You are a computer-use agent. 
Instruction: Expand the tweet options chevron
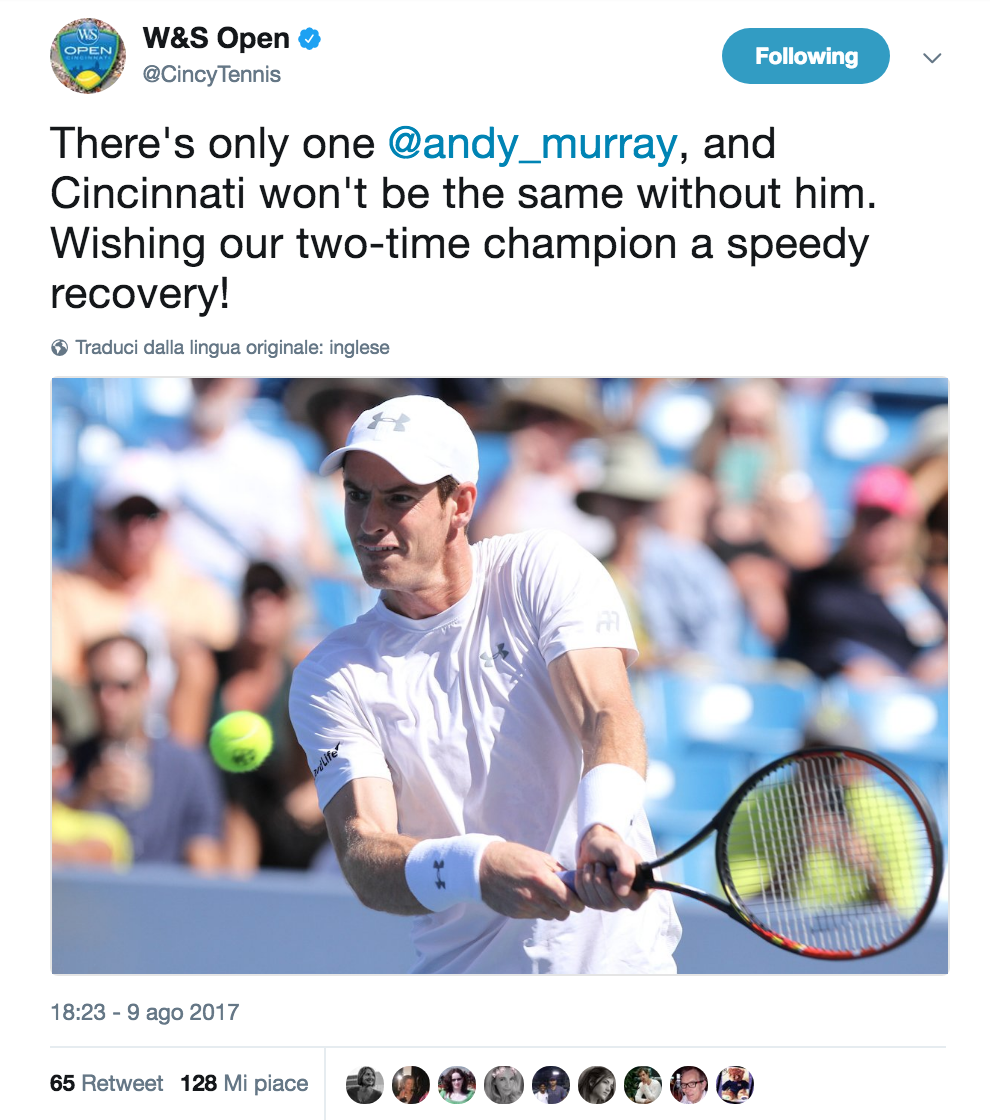(932, 58)
